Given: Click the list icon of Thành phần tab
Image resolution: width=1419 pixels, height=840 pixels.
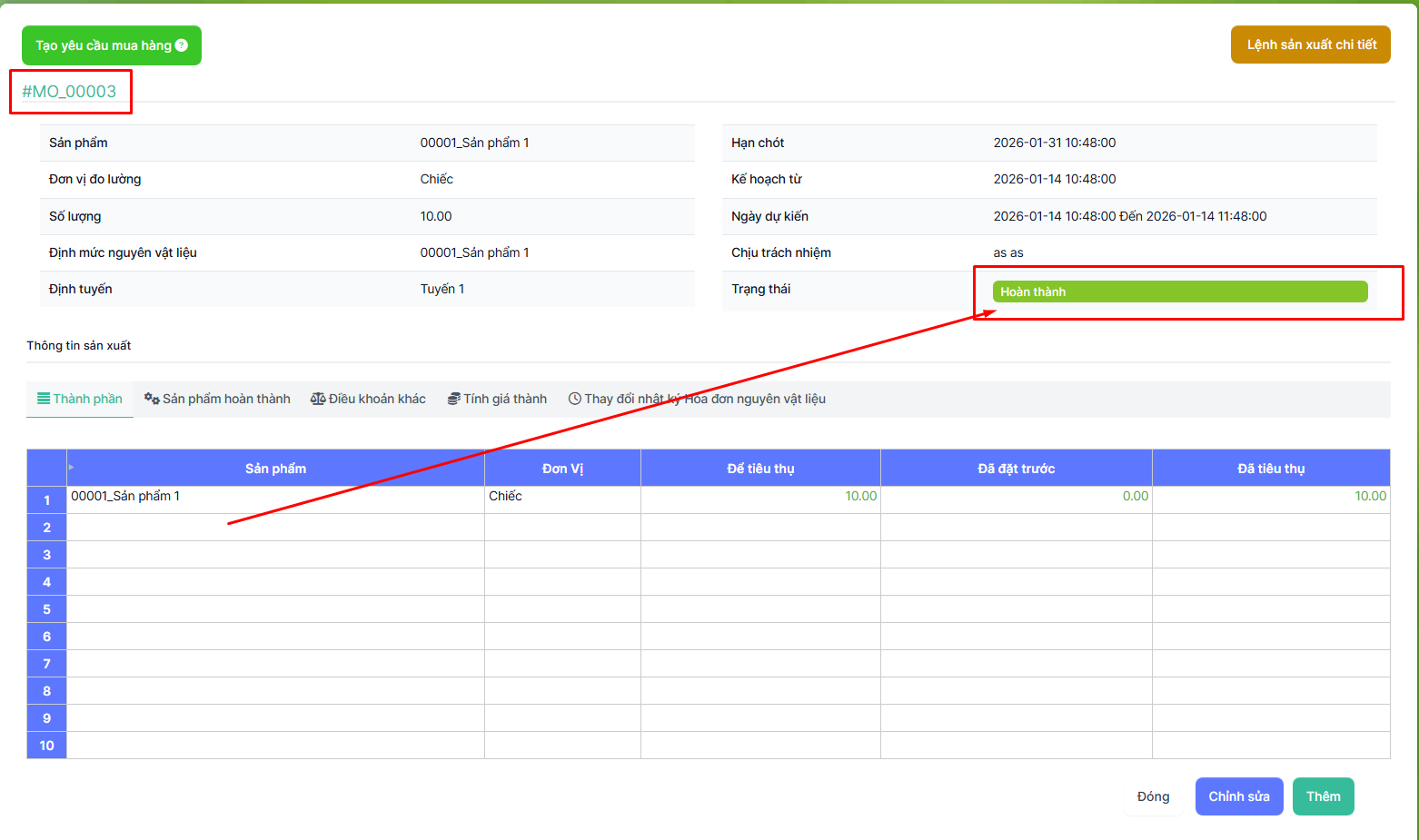Looking at the screenshot, I should (x=44, y=399).
